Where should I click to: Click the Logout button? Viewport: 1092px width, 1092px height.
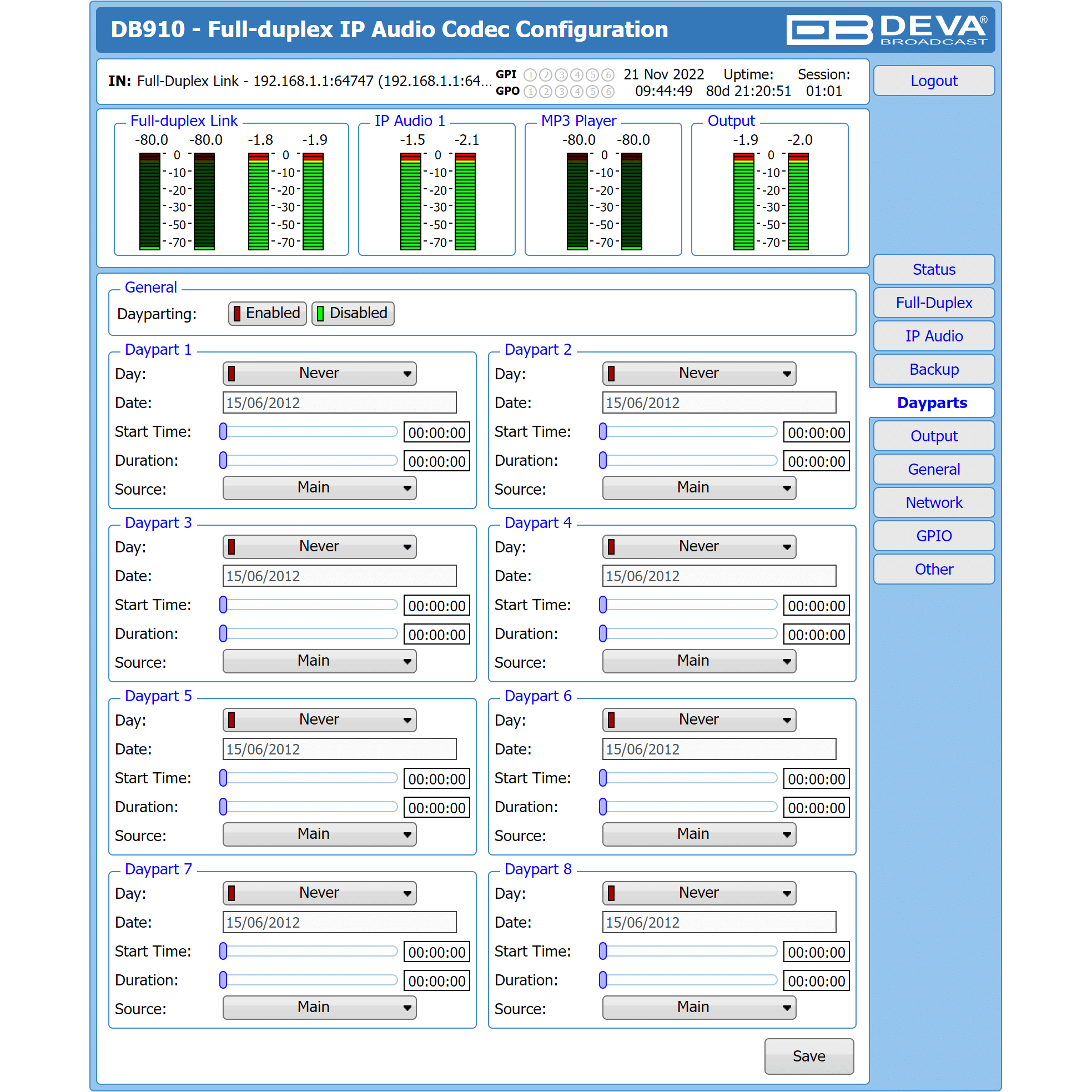934,81
